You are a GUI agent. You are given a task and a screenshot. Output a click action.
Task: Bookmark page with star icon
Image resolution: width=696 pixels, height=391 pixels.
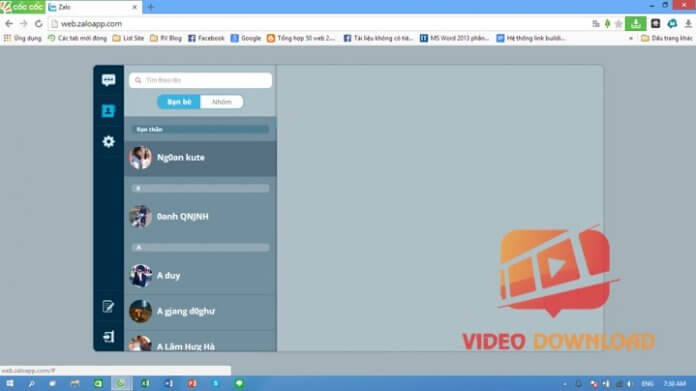[619, 24]
